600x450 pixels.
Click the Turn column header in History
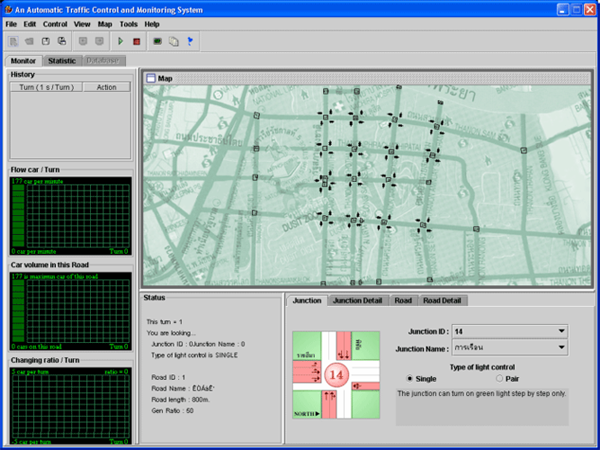click(x=47, y=87)
